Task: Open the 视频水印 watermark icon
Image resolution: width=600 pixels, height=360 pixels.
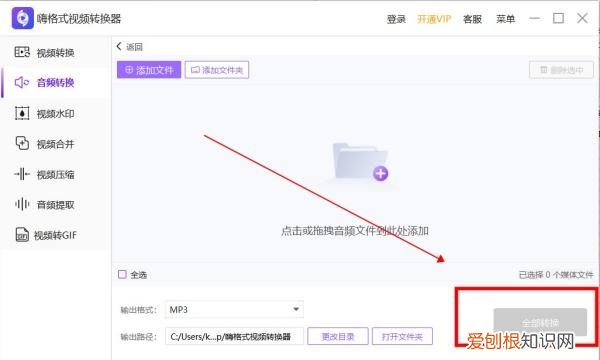Action: coord(22,113)
